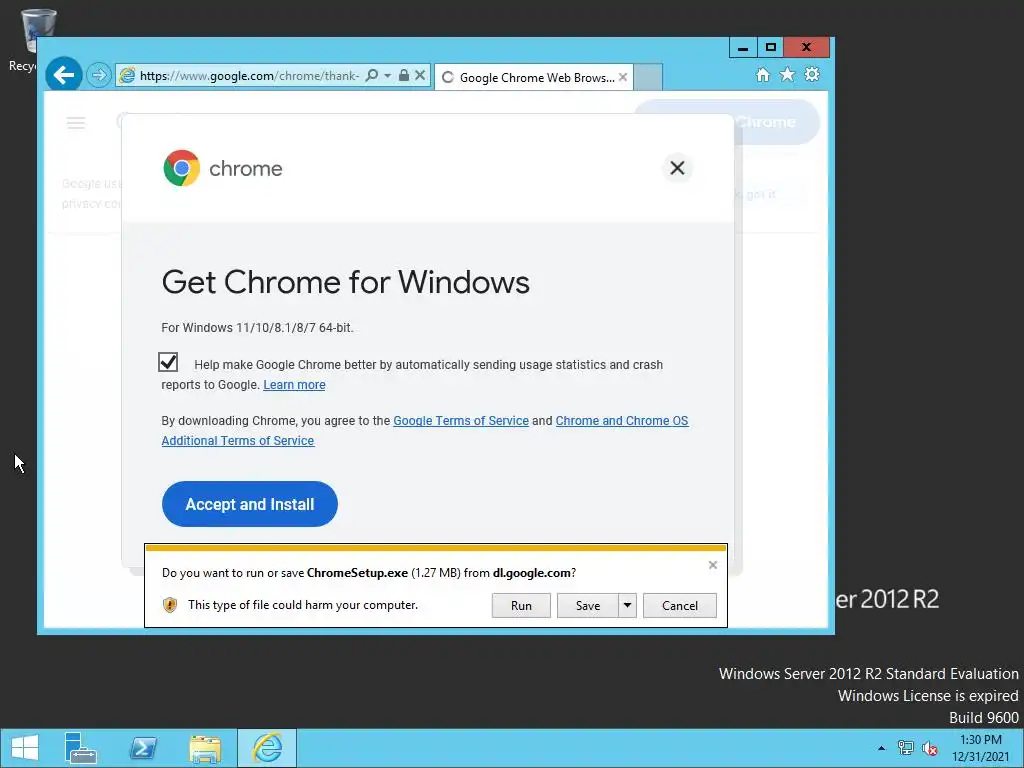The width and height of the screenshot is (1024, 768).
Task: Click the Chrome logo in the dialog
Action: 182,168
